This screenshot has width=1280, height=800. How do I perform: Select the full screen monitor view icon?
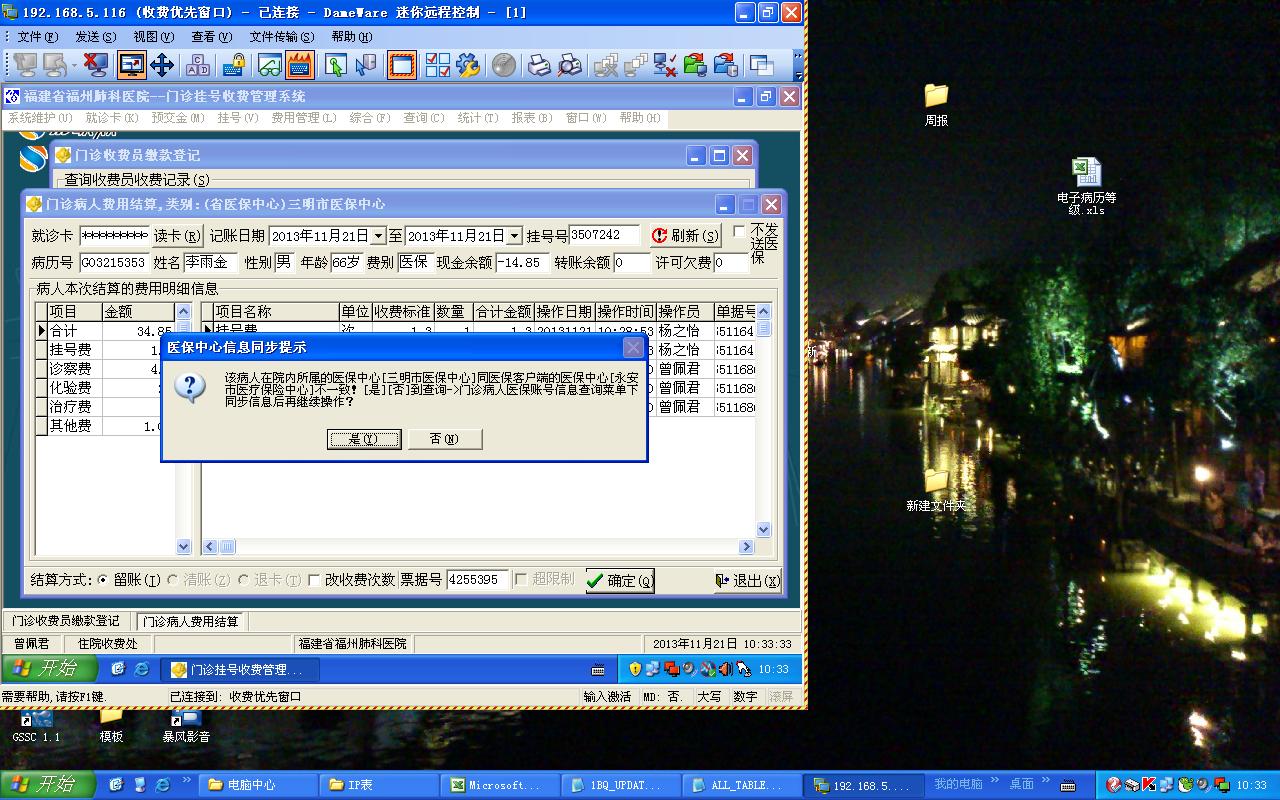(131, 65)
